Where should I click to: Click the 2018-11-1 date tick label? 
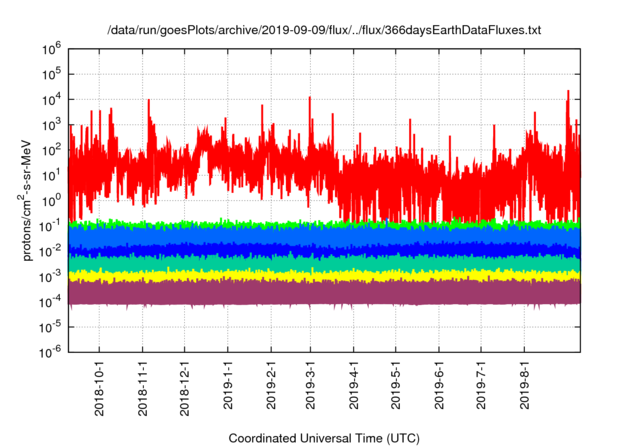142,387
